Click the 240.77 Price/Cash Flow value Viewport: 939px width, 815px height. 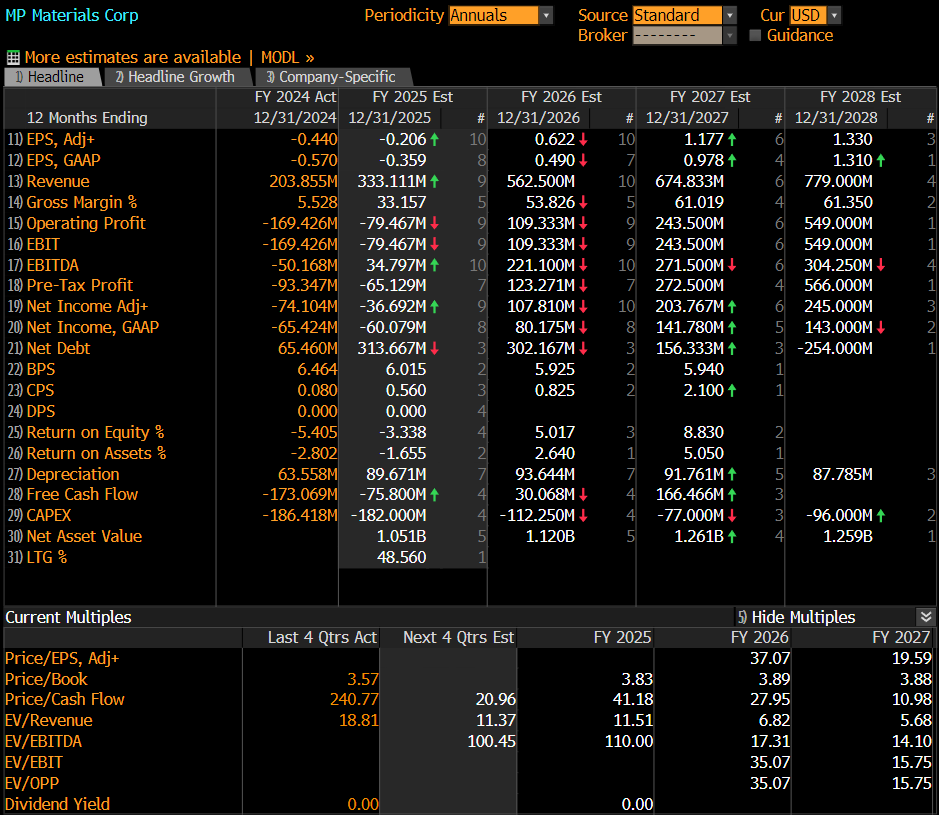point(354,699)
